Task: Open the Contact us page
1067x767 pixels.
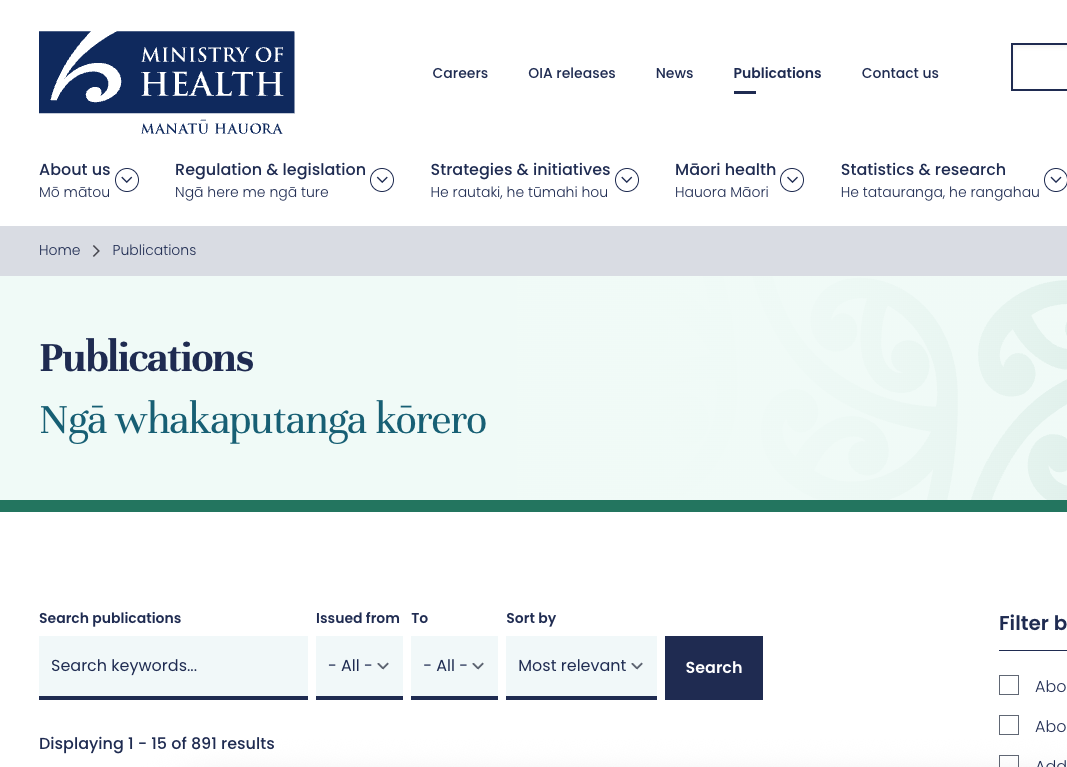Action: coord(899,73)
